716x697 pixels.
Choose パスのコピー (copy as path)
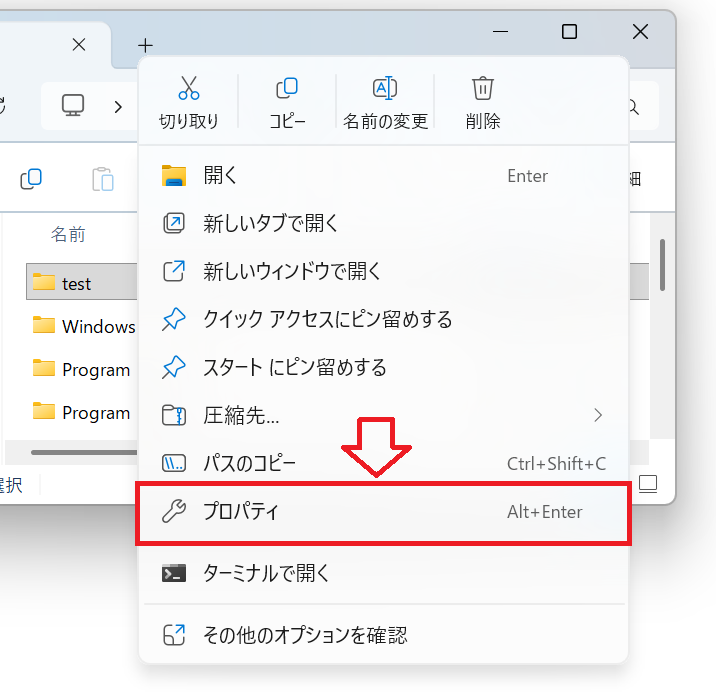[384, 463]
